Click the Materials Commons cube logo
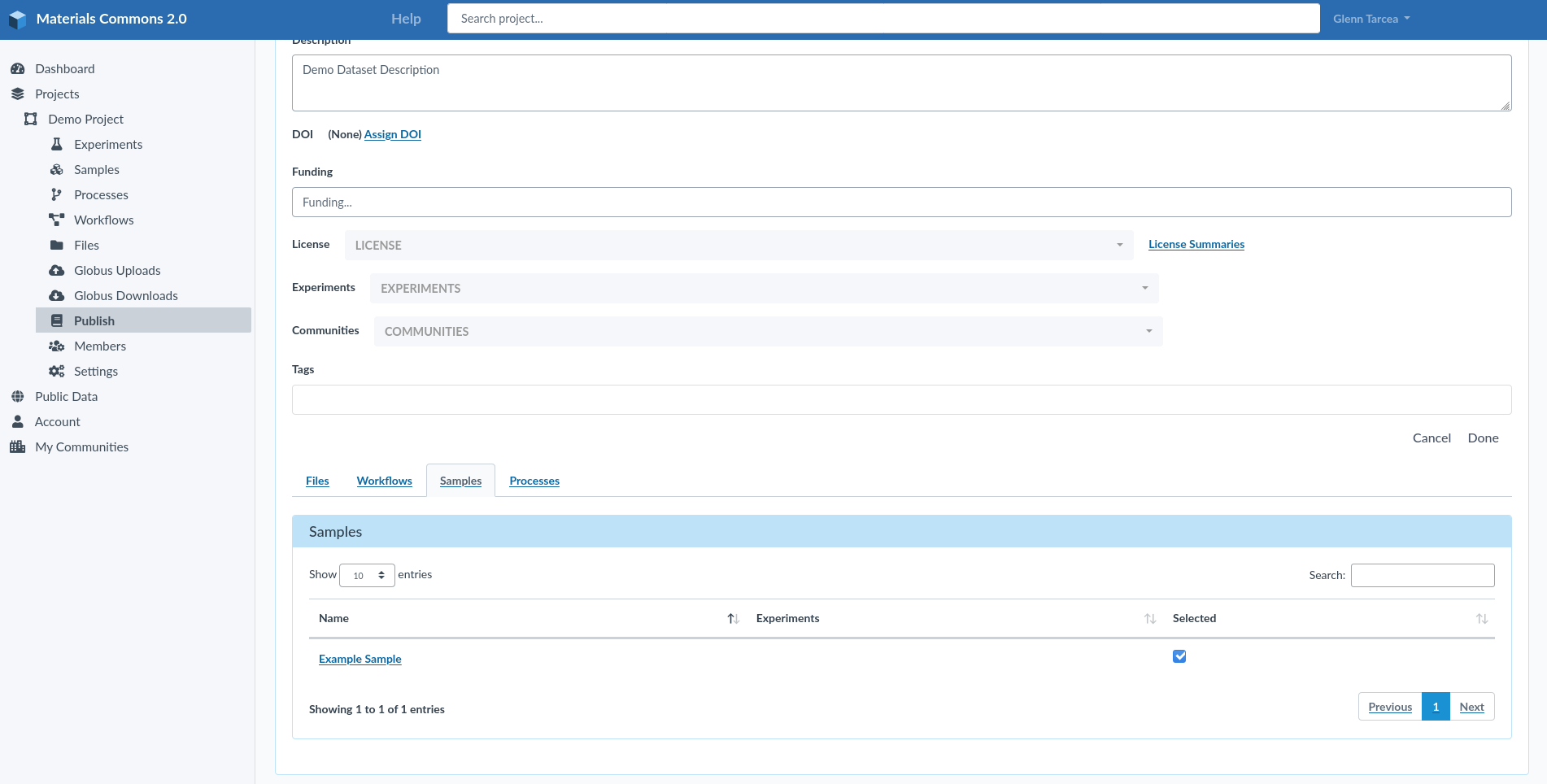The width and height of the screenshot is (1547, 784). point(18,20)
